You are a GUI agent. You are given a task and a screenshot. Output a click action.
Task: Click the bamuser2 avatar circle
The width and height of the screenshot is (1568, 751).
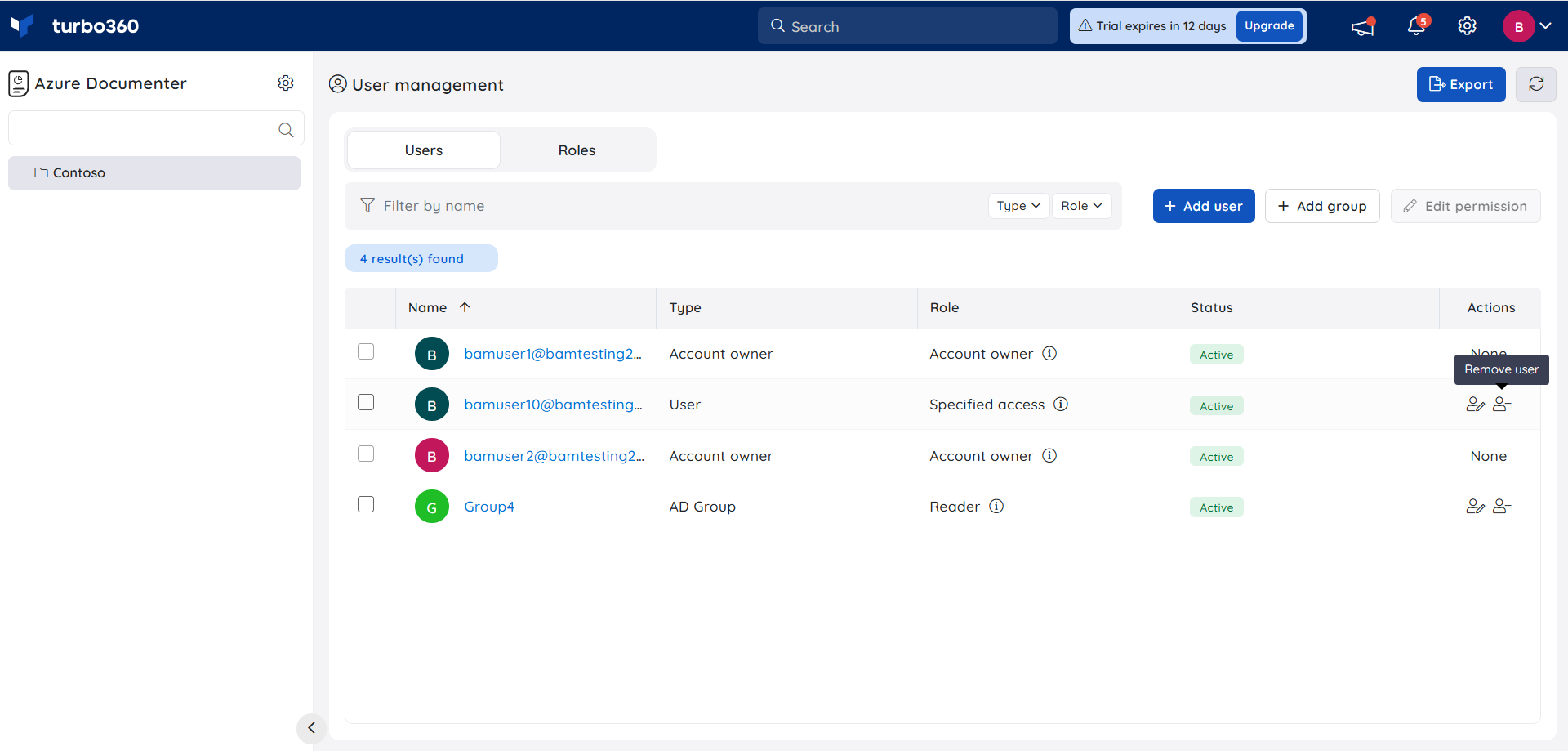[432, 456]
